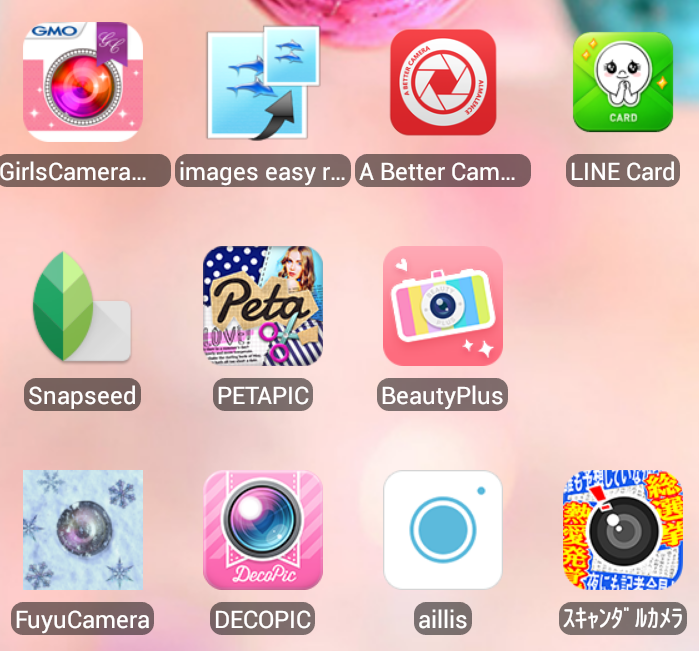Screen dimensions: 699x651
Task: Open BeautyPlus pink camera icon
Action: pyautogui.click(x=443, y=306)
